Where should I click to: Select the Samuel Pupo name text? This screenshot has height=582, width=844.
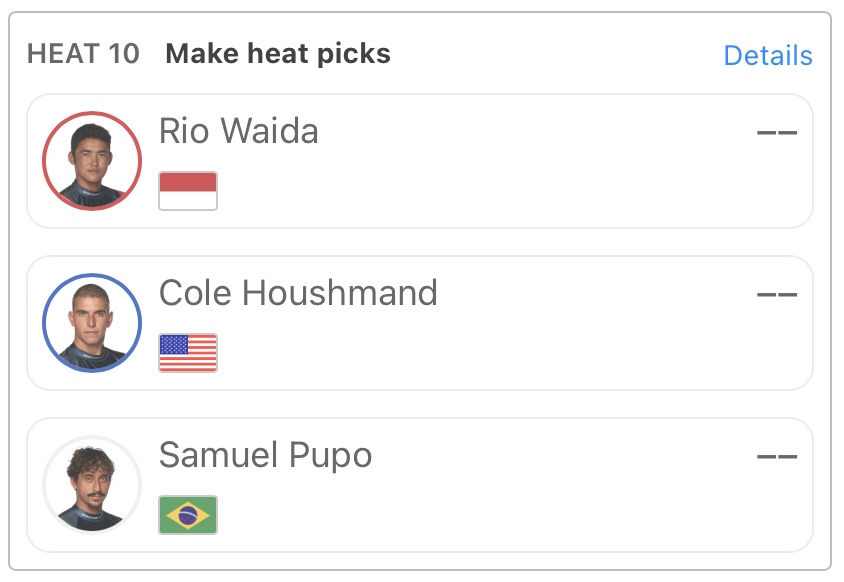265,455
